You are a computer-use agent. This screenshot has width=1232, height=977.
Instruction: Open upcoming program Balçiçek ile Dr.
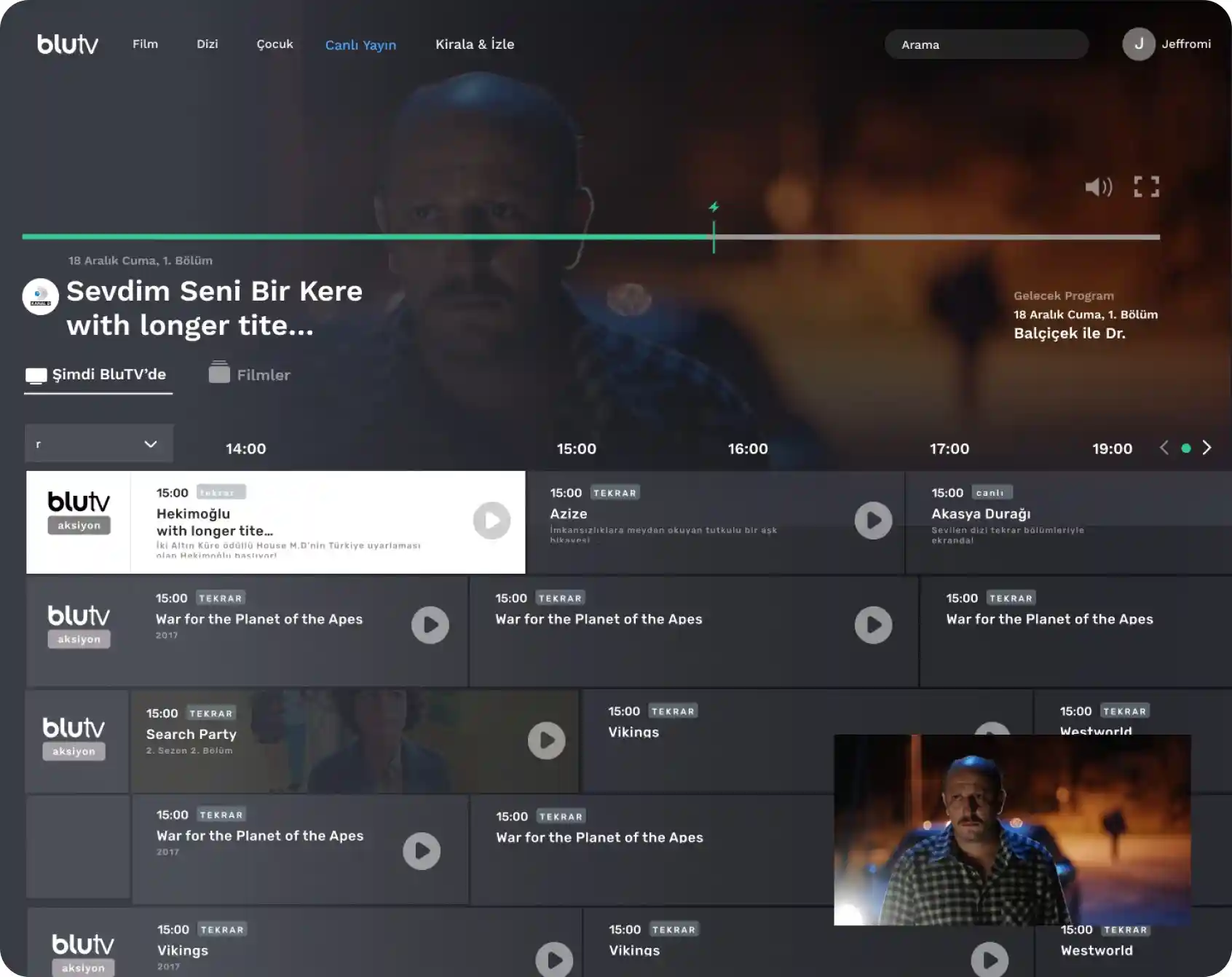coord(1070,333)
